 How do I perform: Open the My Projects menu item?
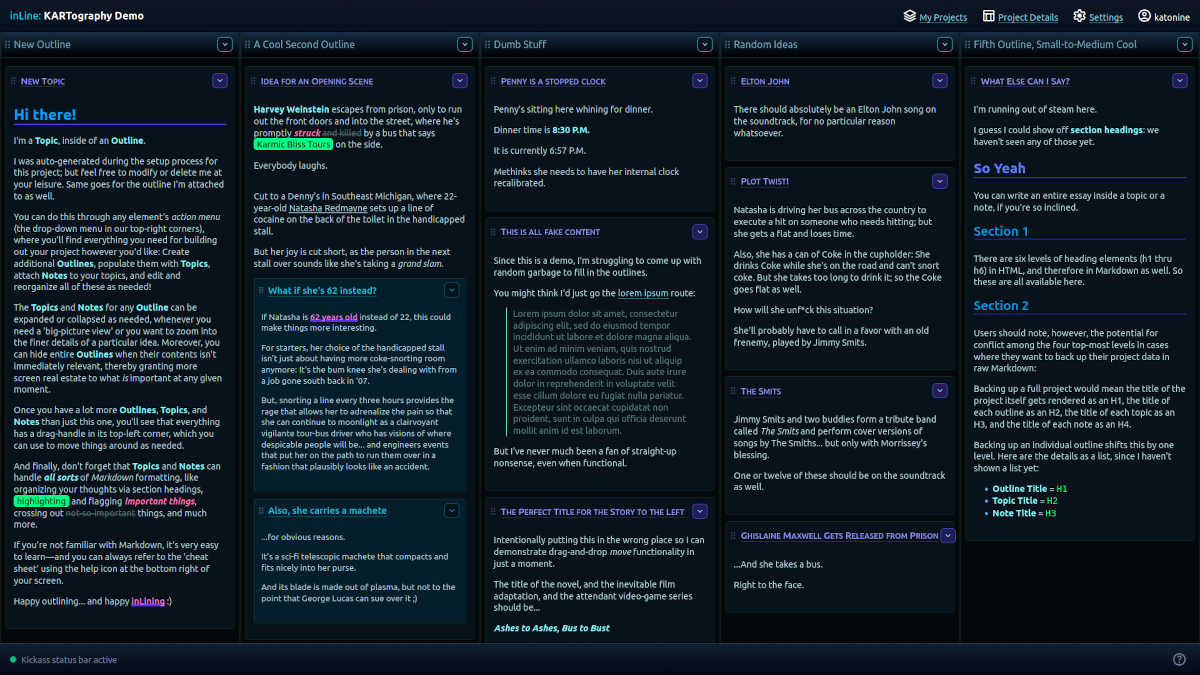(943, 17)
